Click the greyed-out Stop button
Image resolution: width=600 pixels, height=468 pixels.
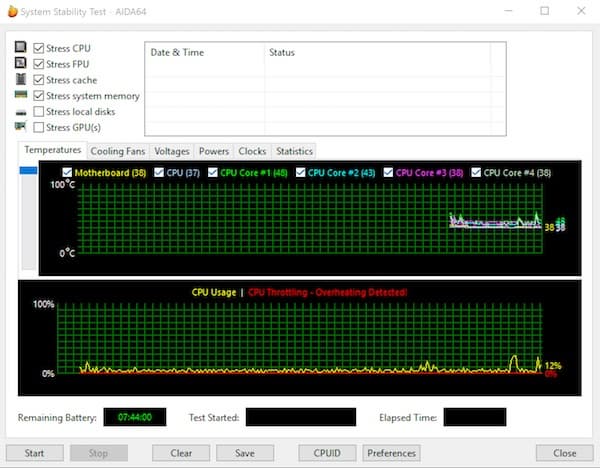(98, 453)
